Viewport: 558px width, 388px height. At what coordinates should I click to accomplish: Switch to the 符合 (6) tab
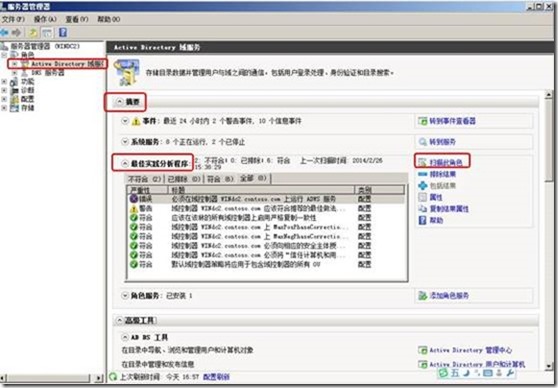[220, 179]
